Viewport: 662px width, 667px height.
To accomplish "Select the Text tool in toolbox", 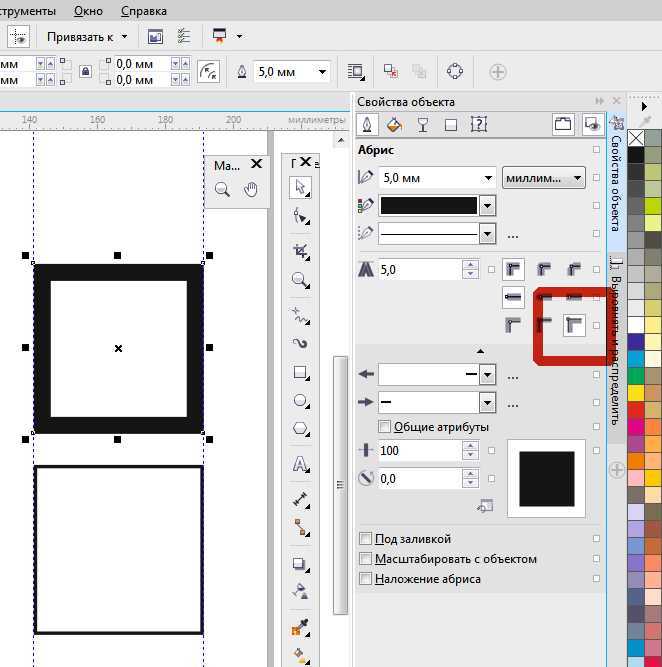I will tap(300, 464).
